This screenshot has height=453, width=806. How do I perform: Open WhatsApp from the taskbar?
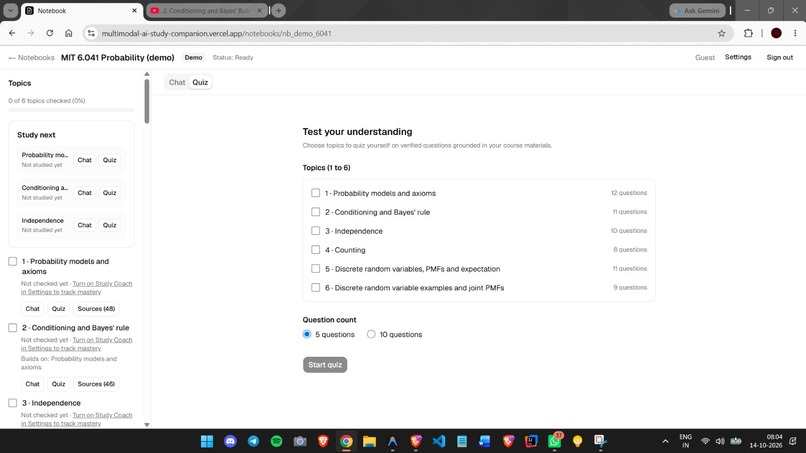[x=554, y=441]
